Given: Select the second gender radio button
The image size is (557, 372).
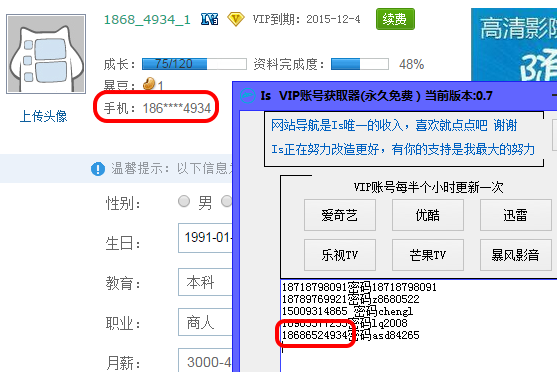Looking at the screenshot, I should click(226, 201).
